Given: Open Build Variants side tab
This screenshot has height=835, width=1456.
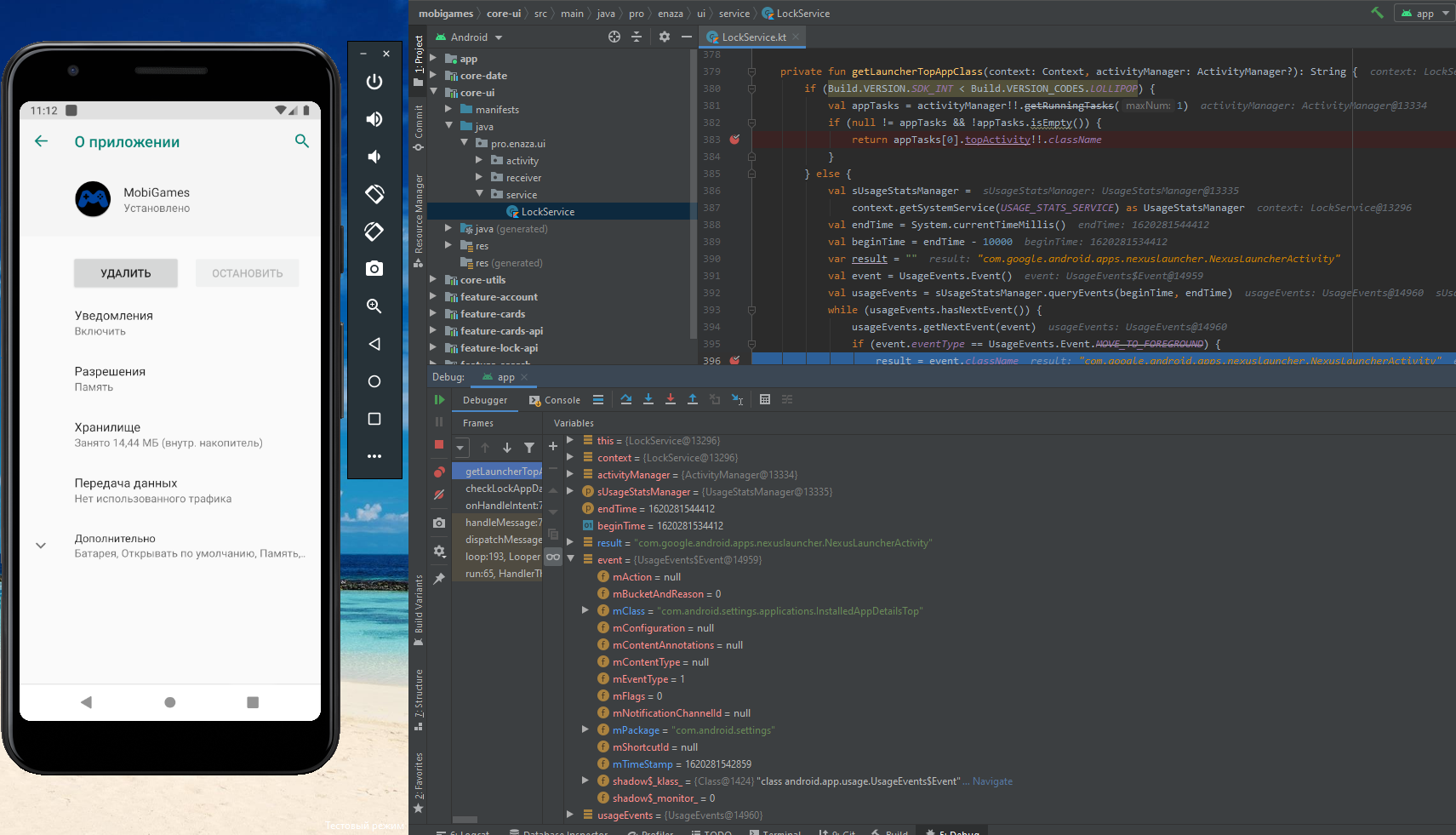Looking at the screenshot, I should click(x=418, y=610).
